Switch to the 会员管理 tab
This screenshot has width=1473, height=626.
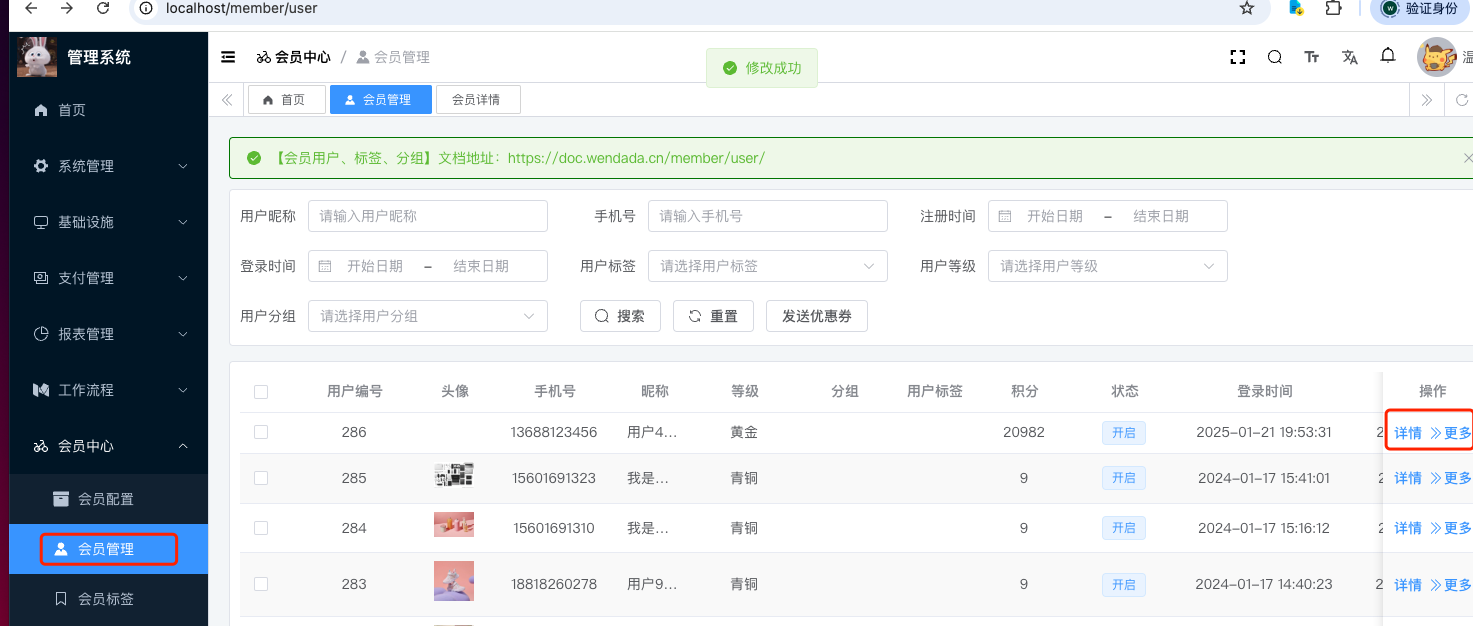pyautogui.click(x=381, y=100)
